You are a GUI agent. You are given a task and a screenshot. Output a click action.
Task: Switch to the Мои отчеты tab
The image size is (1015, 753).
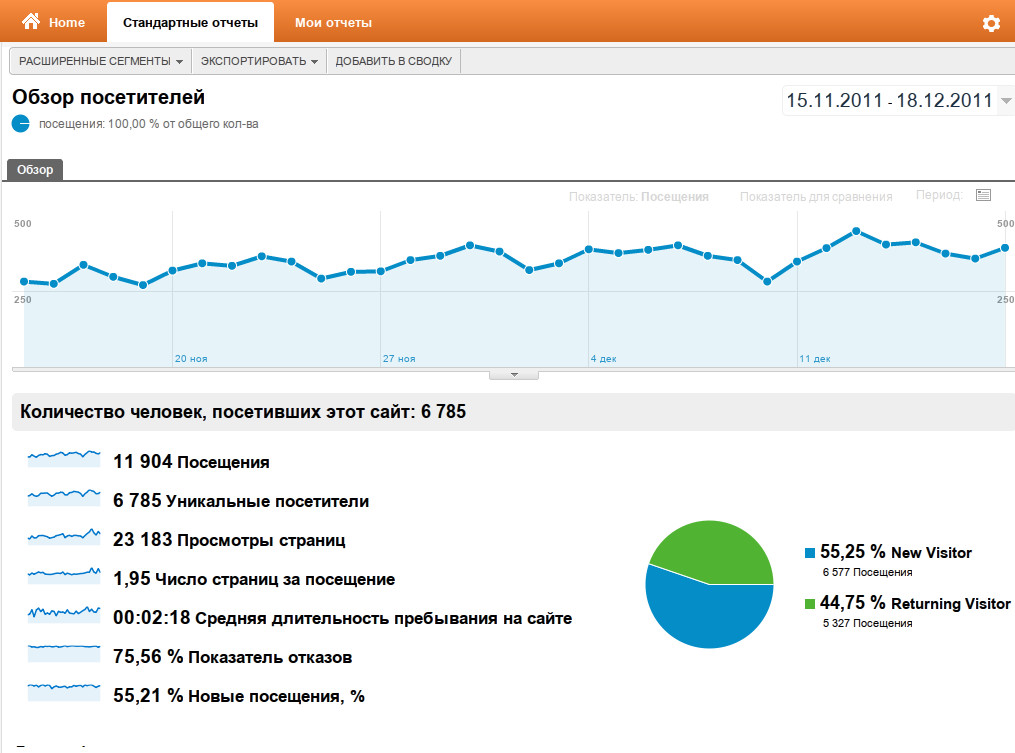pos(333,22)
